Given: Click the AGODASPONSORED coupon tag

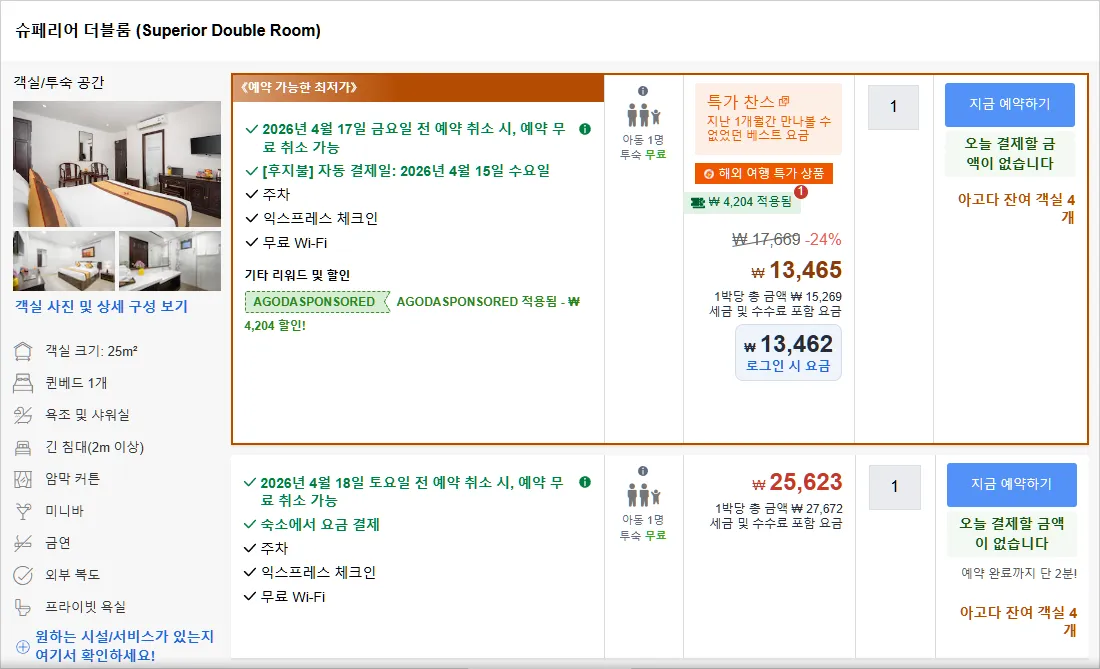Looking at the screenshot, I should 316,302.
